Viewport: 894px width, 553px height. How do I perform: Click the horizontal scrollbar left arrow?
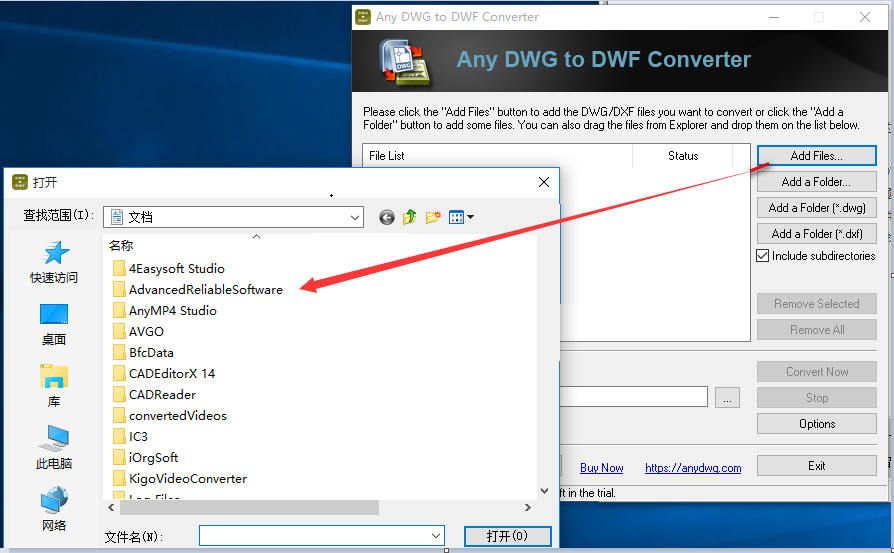click(111, 507)
